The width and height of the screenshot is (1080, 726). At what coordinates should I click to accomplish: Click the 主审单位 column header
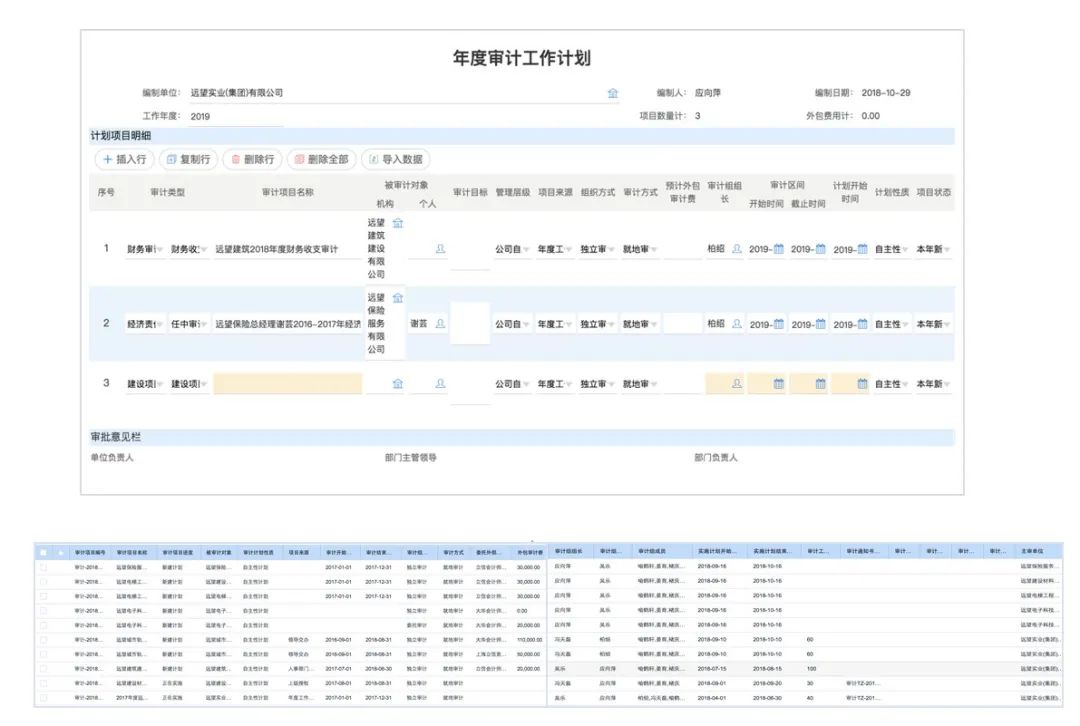pos(1032,552)
